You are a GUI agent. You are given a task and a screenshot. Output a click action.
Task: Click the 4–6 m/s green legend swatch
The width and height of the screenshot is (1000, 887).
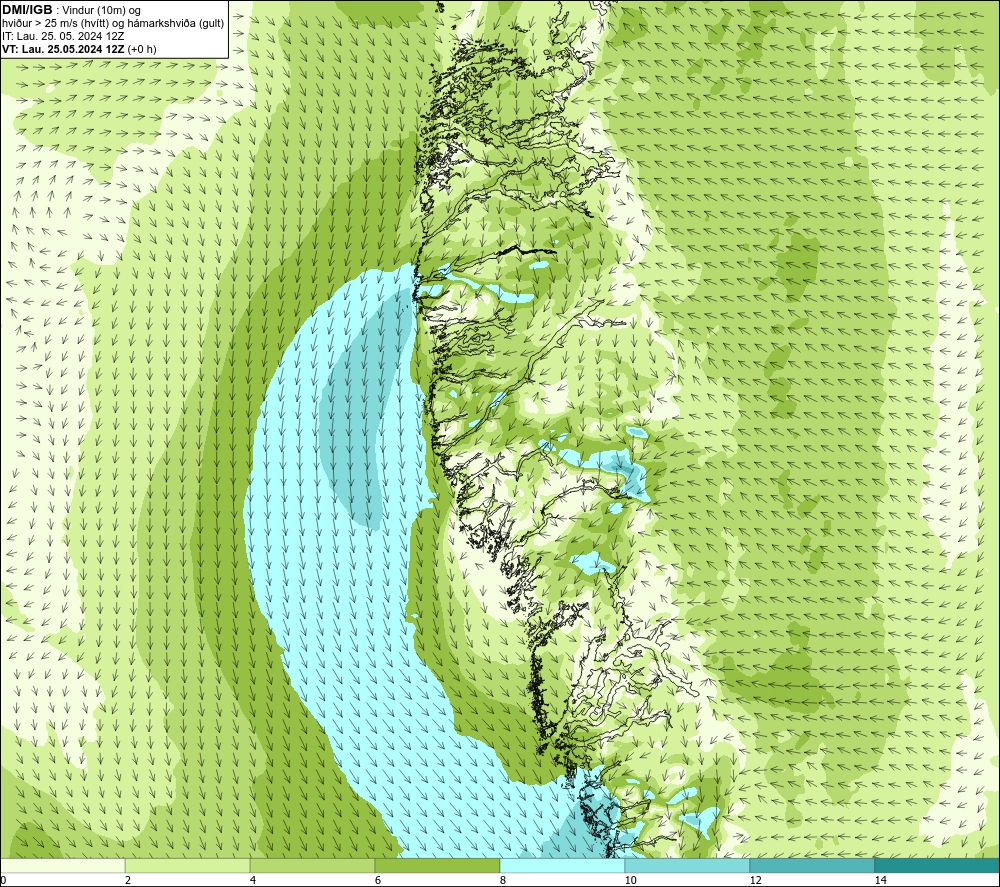click(x=312, y=865)
